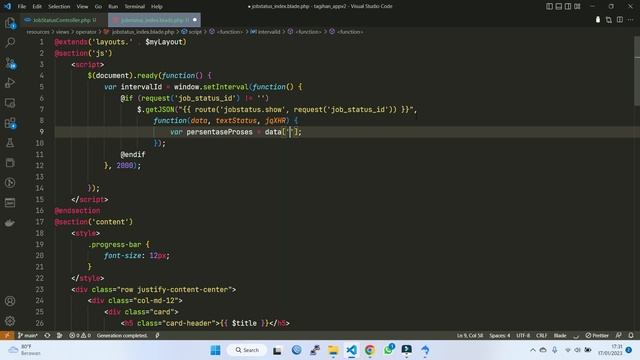Open the View menu
This screenshot has width=640, height=360.
point(82,7)
